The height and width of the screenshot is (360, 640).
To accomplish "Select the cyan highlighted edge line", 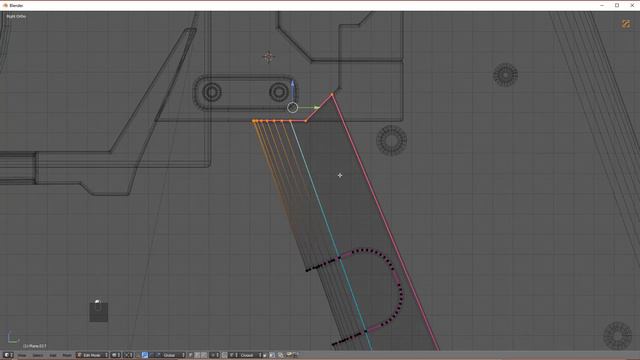I will (x=331, y=237).
